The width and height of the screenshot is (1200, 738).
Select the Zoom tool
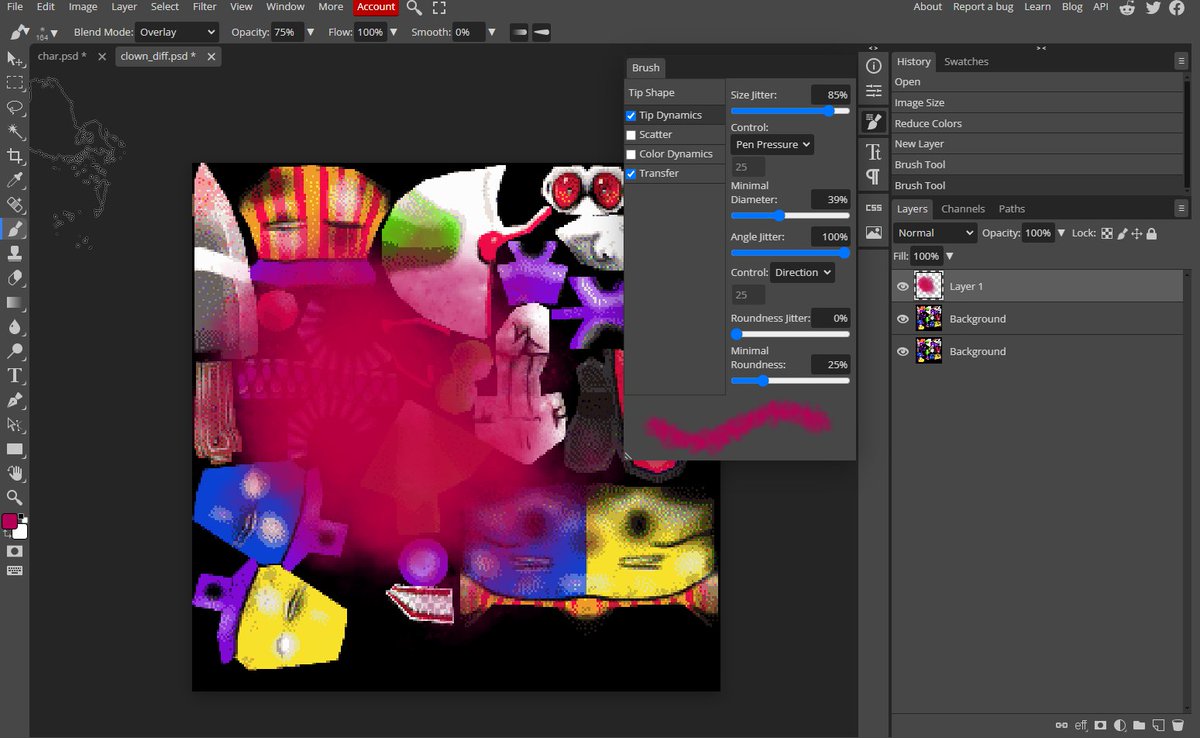15,497
